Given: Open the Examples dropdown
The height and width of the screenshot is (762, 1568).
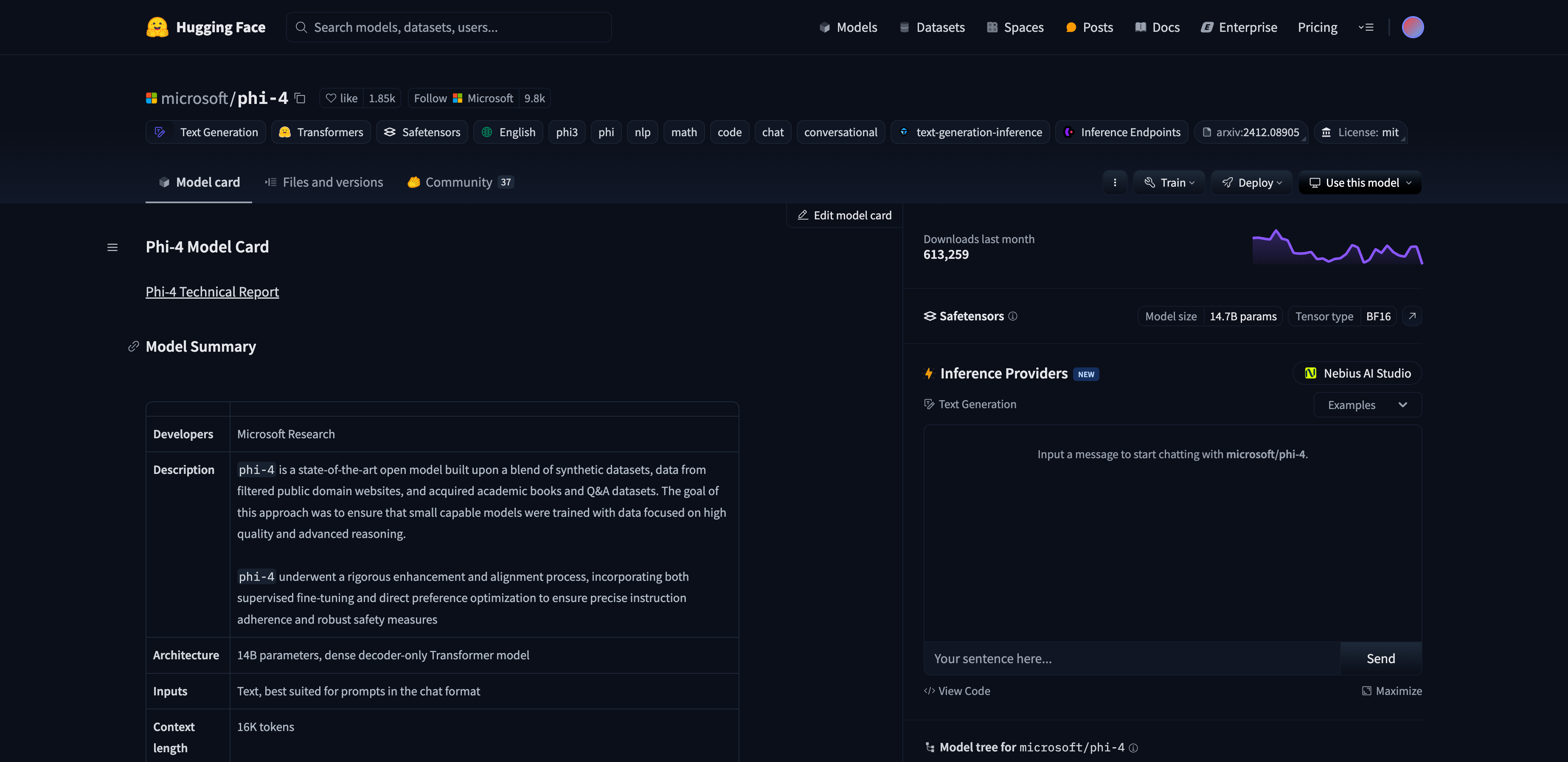Looking at the screenshot, I should pyautogui.click(x=1367, y=405).
